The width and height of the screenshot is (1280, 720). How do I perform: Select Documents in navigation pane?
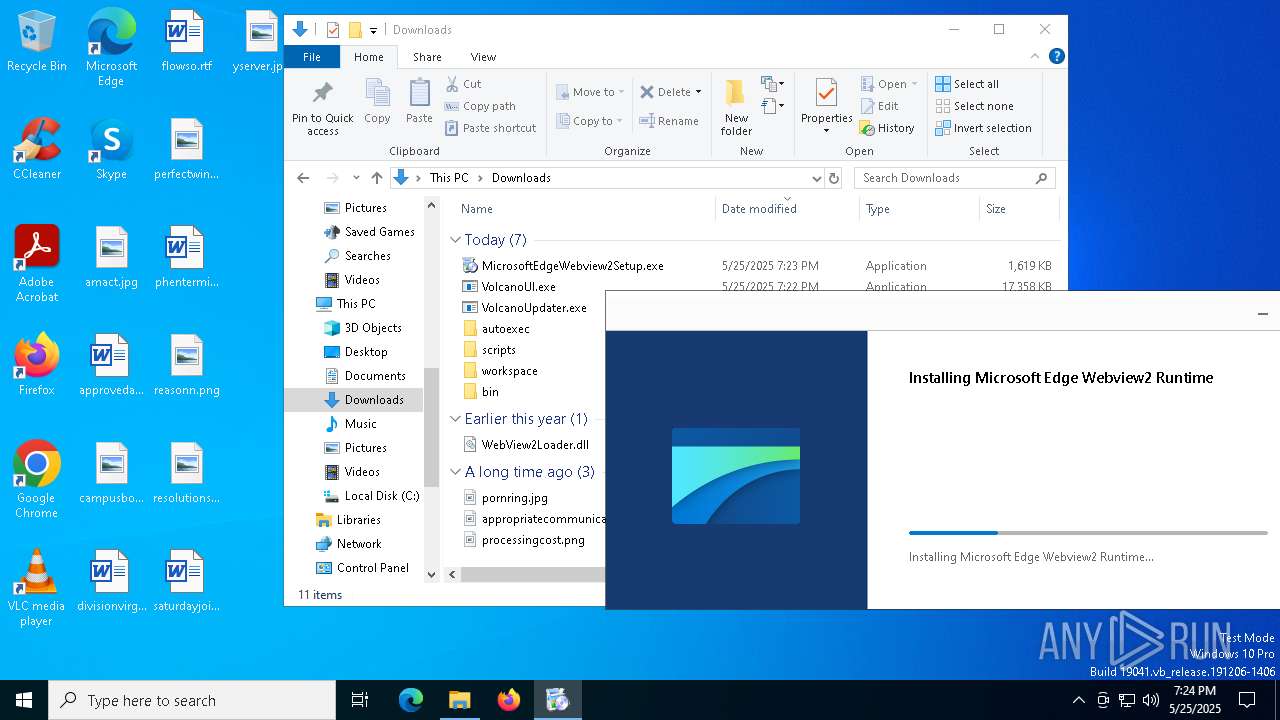(x=364, y=376)
